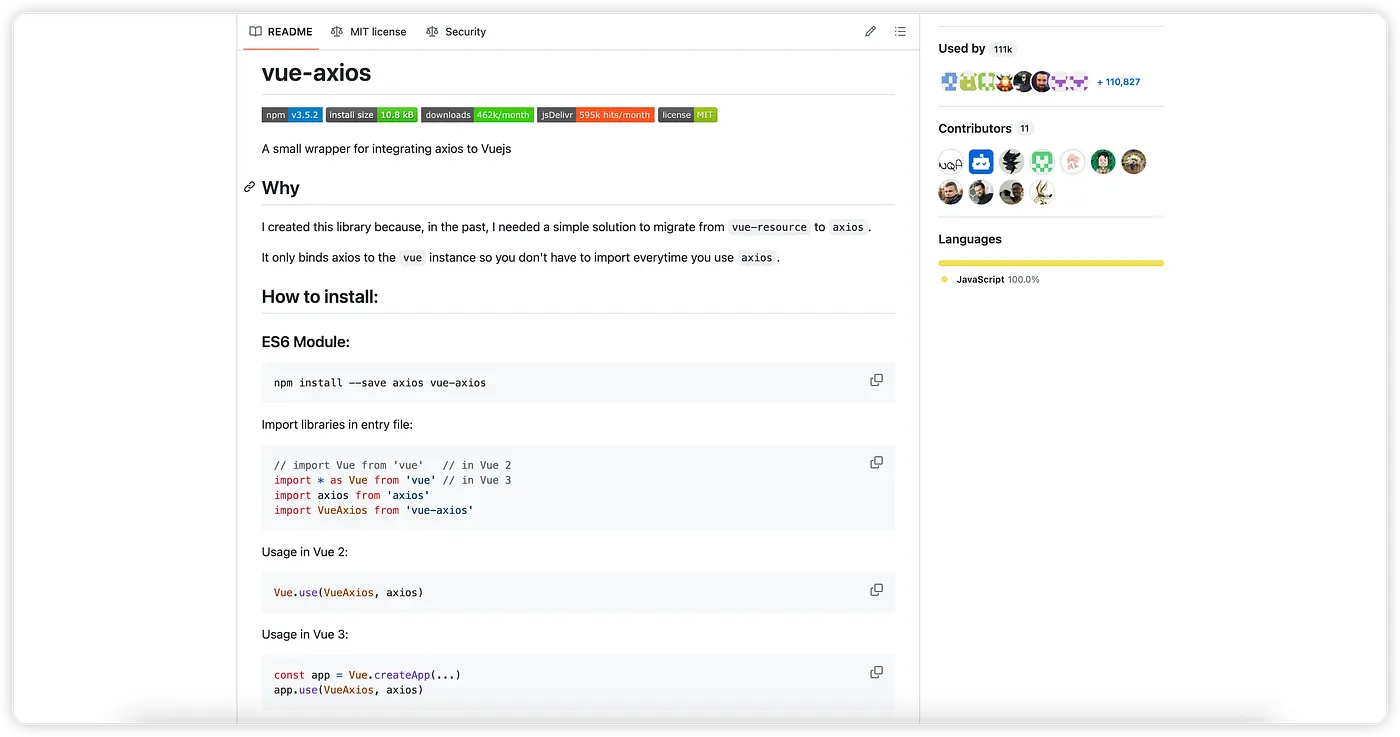1400x737 pixels.
Task: Click the Why section heading
Action: pyautogui.click(x=281, y=188)
